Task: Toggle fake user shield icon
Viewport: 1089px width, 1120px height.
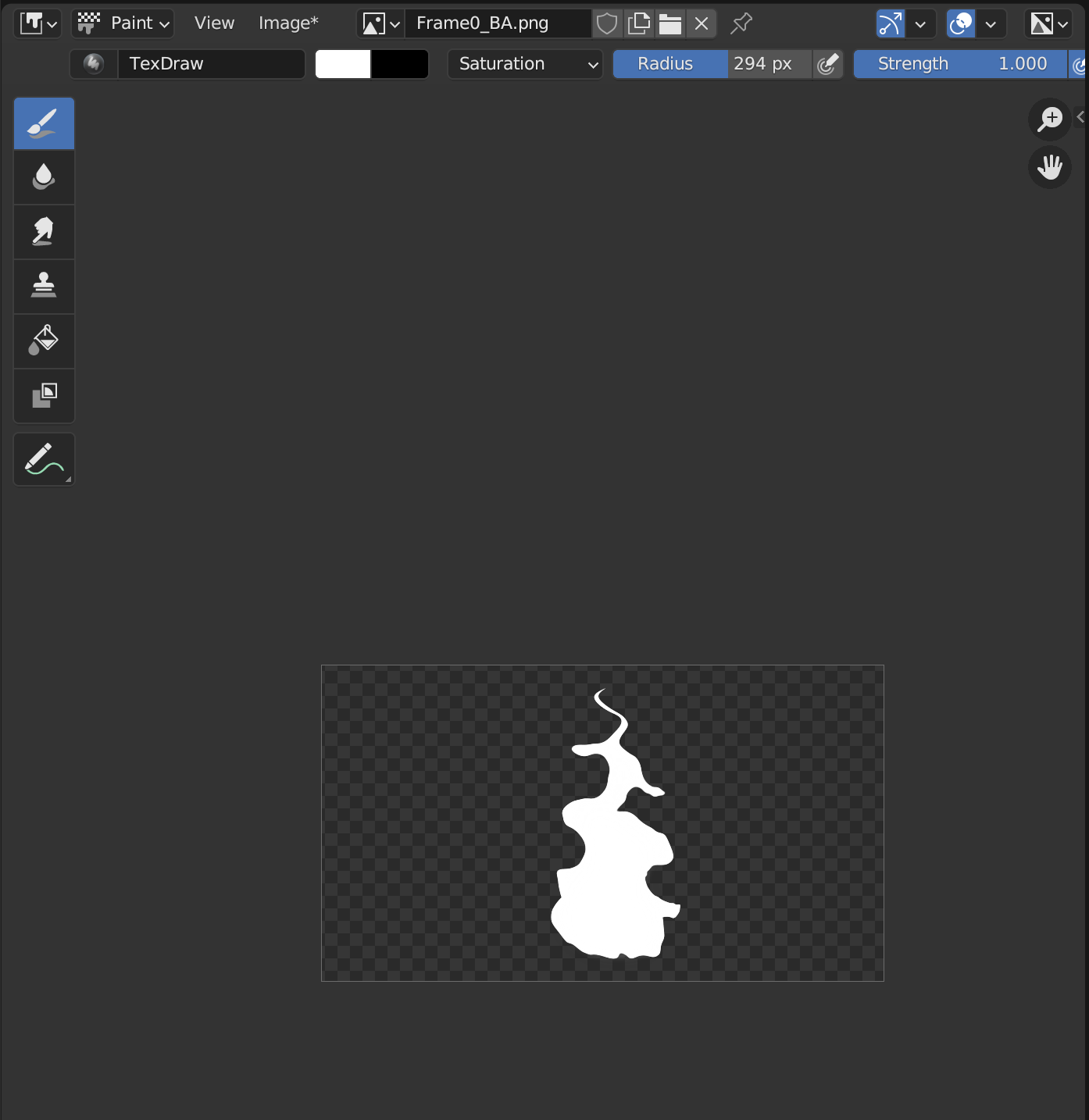Action: (x=607, y=23)
